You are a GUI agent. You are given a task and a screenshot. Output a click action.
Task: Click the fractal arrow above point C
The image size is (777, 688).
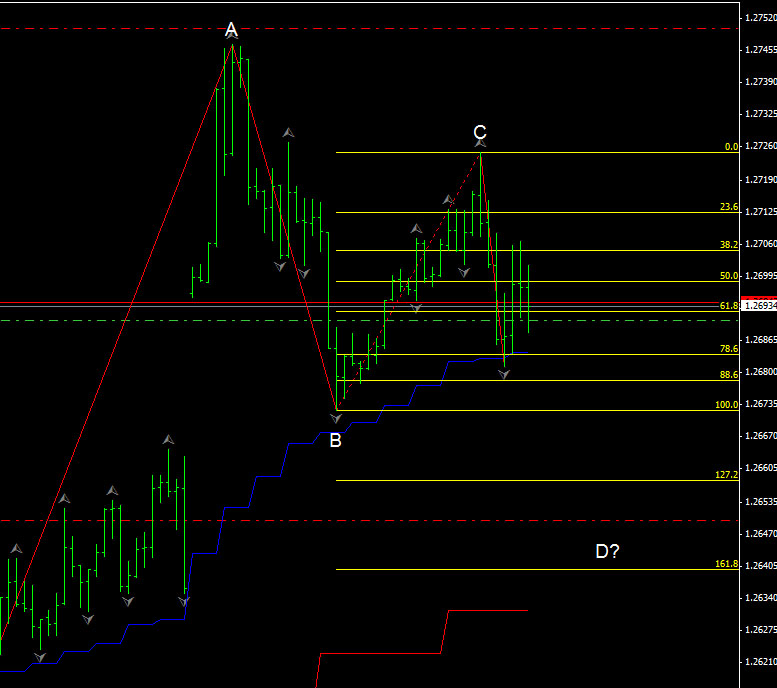[480, 143]
